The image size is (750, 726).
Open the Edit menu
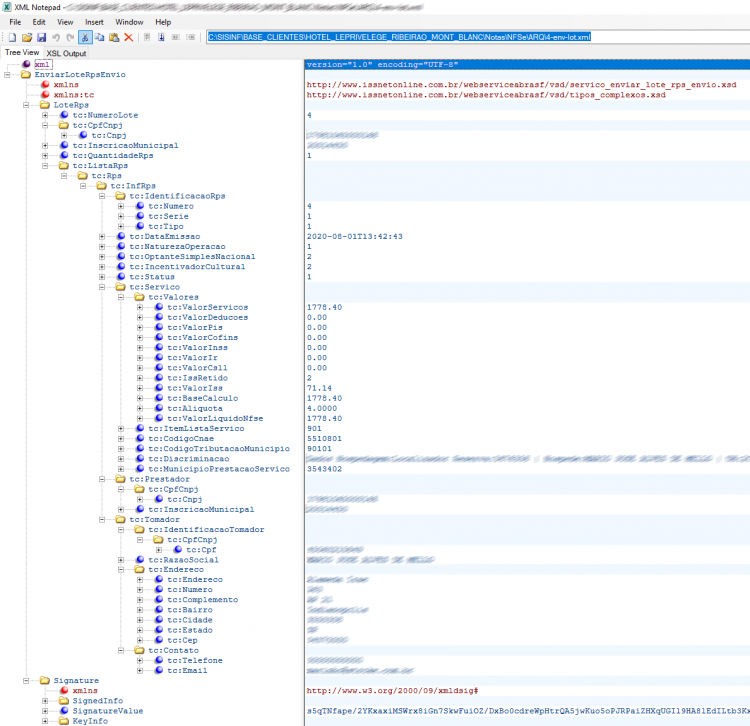coord(39,22)
